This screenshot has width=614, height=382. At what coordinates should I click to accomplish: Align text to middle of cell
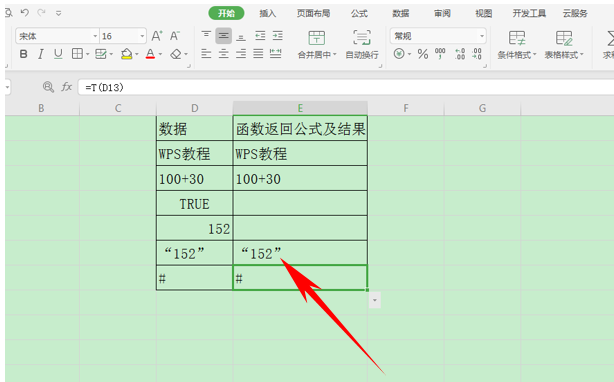click(223, 36)
